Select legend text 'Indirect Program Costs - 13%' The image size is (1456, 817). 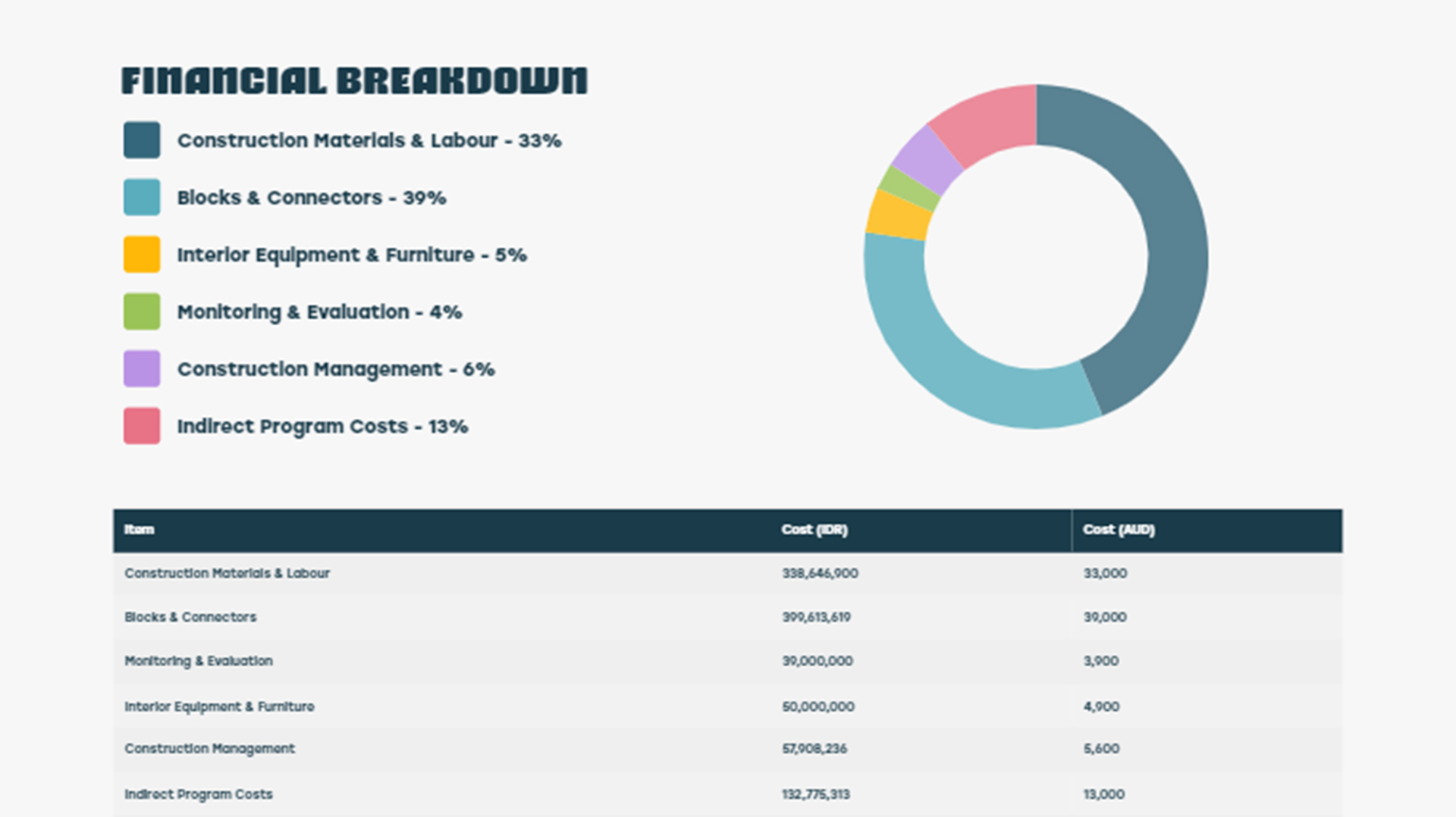322,427
